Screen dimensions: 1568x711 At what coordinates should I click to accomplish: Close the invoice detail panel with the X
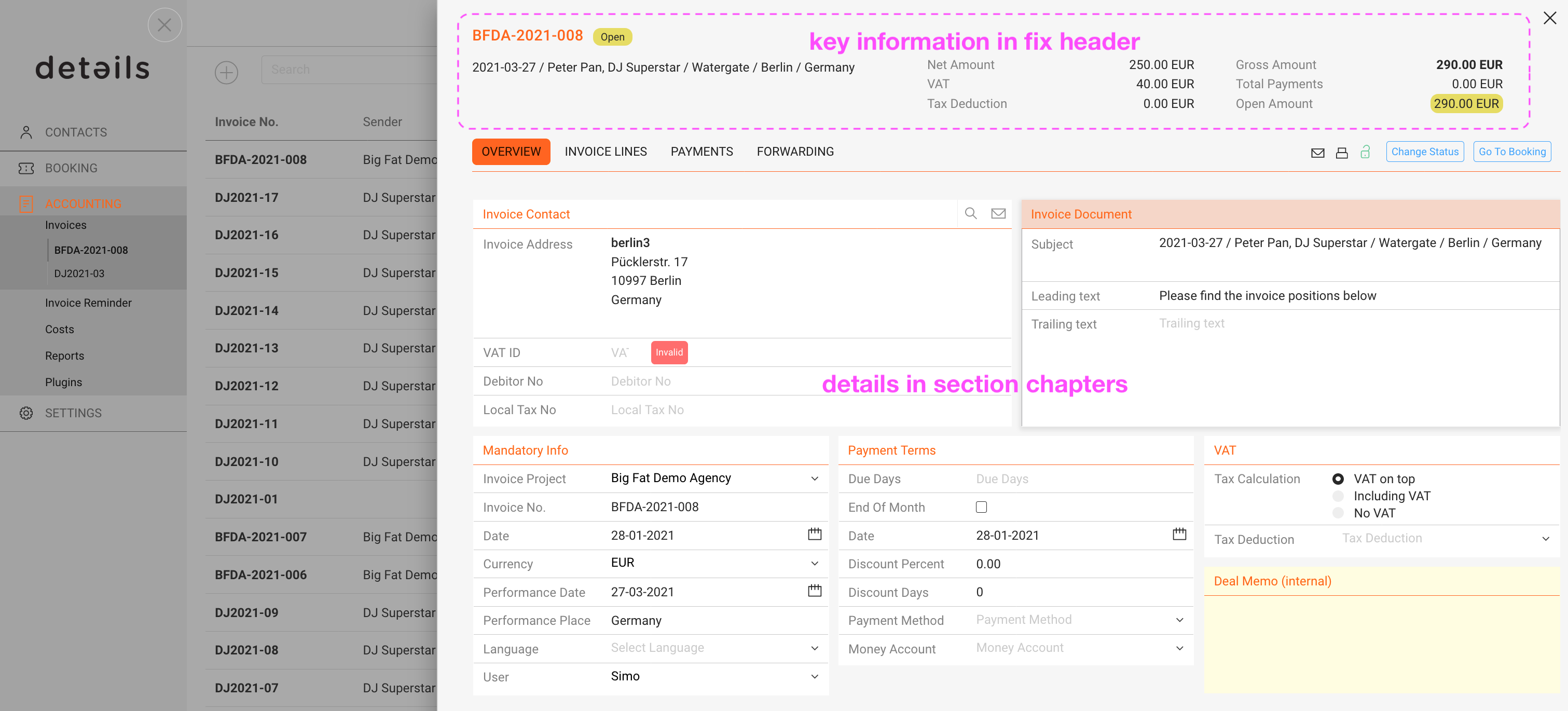[1550, 18]
